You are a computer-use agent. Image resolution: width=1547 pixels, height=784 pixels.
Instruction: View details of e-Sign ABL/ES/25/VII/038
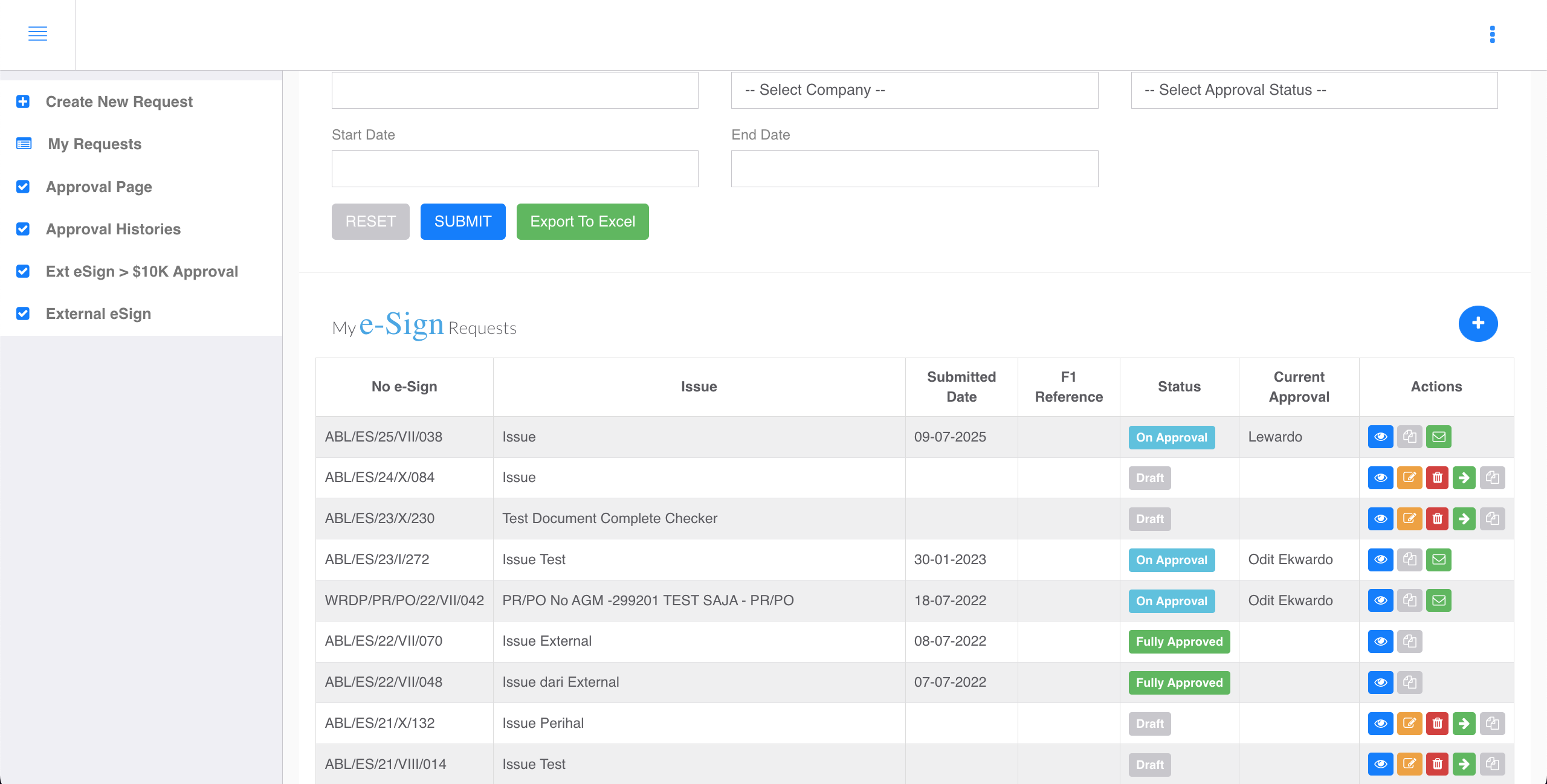coord(1381,437)
